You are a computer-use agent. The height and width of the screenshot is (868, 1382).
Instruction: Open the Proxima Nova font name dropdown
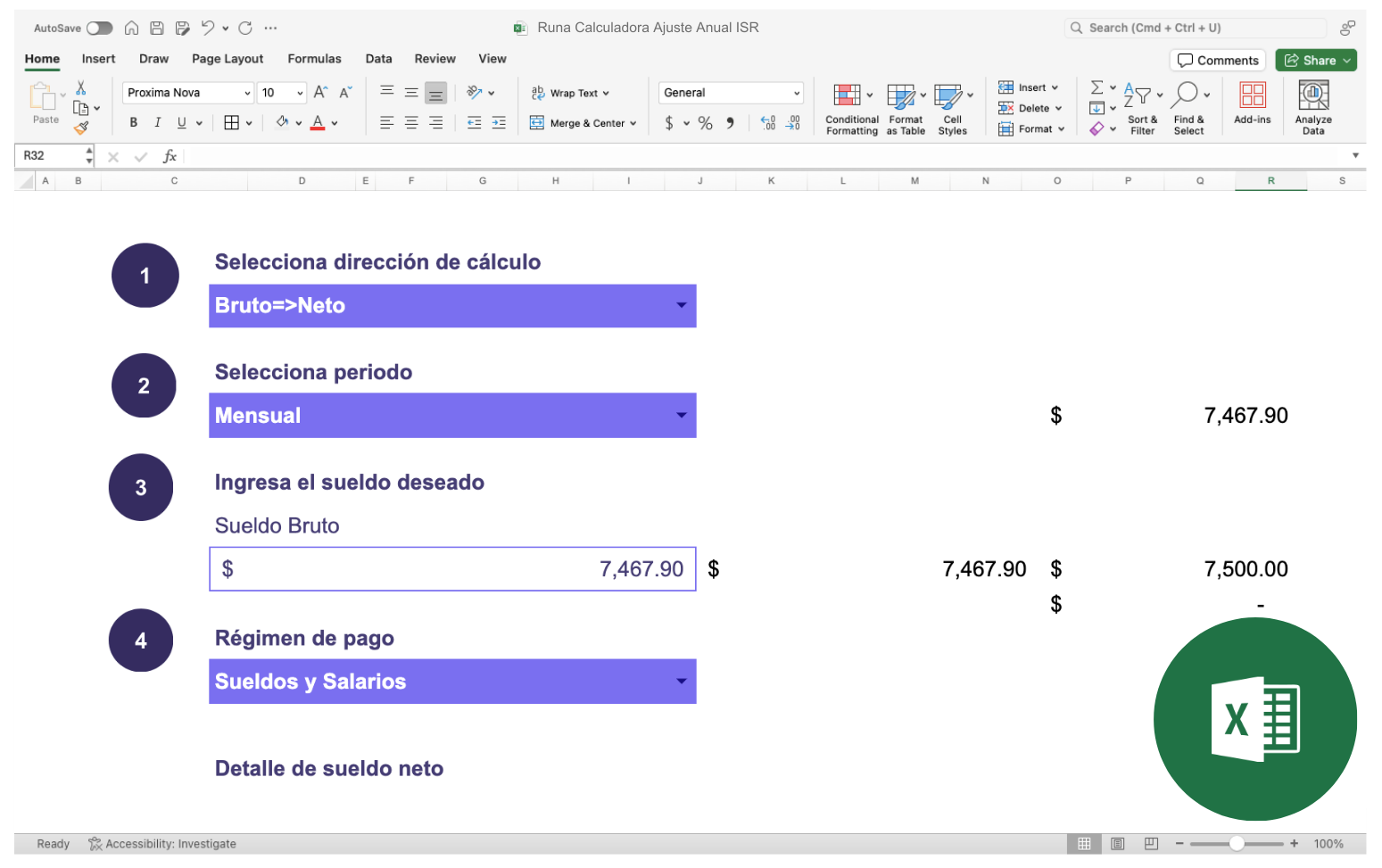[247, 93]
